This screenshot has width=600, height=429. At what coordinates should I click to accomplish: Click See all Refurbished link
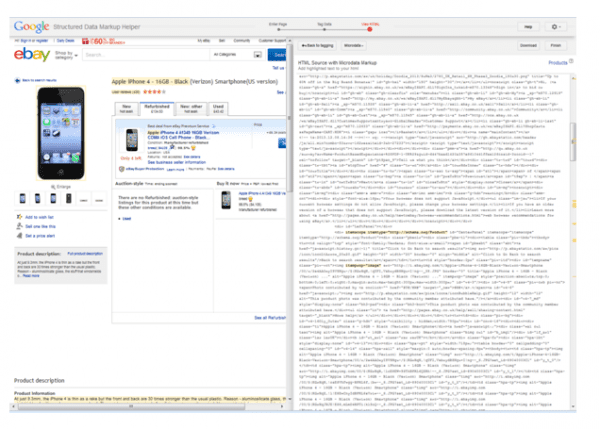coord(270,318)
